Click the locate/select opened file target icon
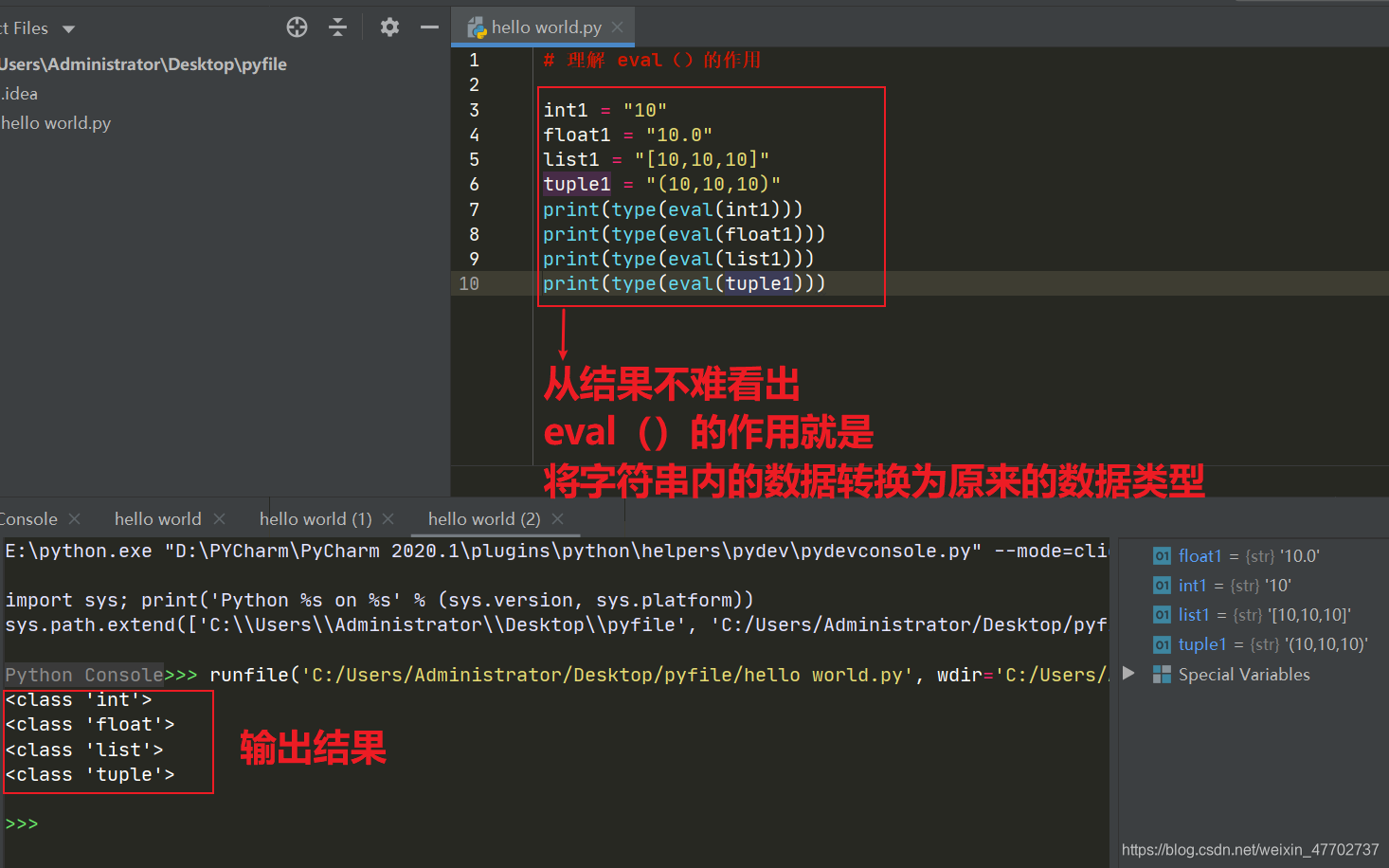Viewport: 1389px width, 868px height. click(297, 27)
